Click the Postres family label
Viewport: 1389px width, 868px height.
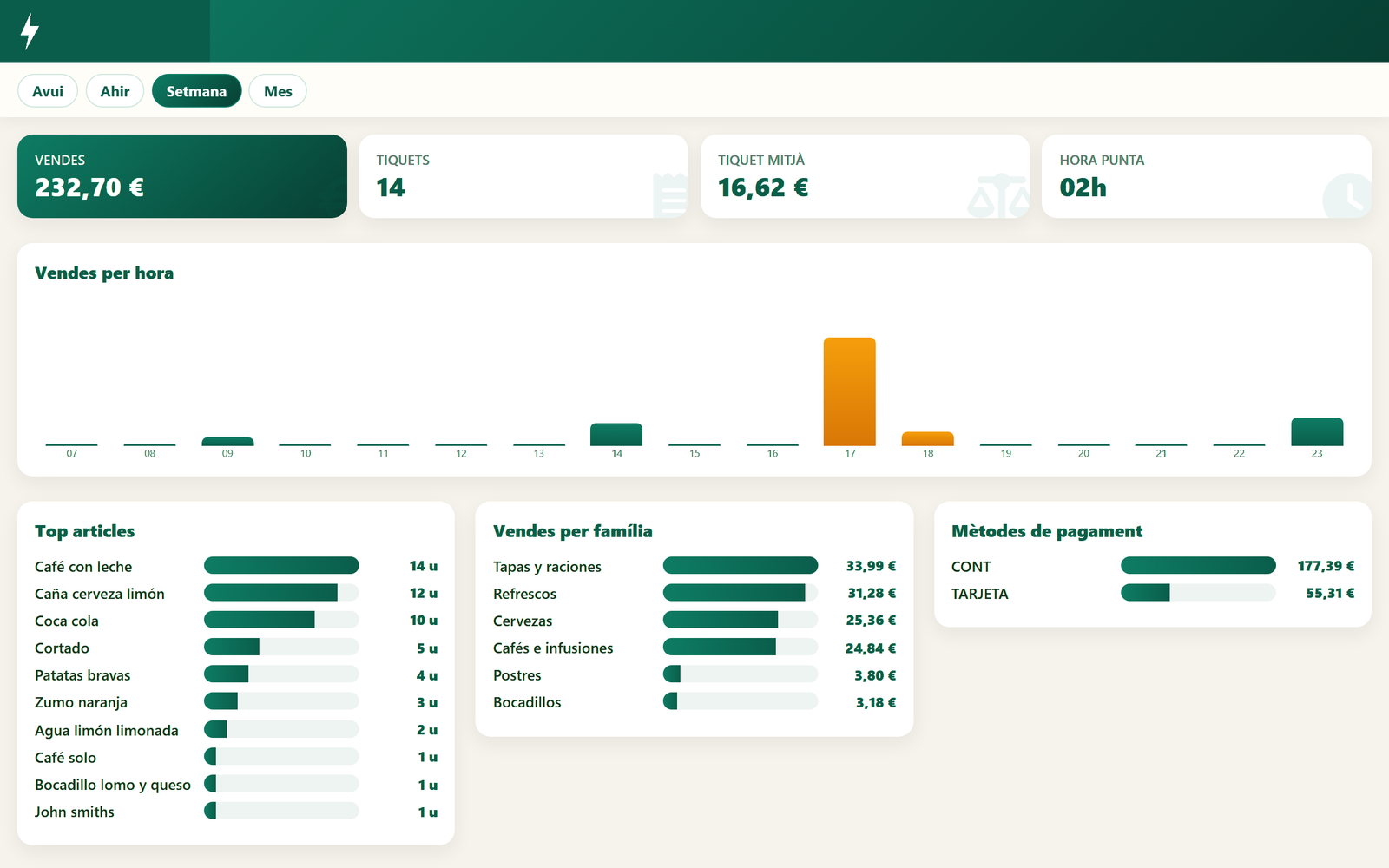point(517,675)
